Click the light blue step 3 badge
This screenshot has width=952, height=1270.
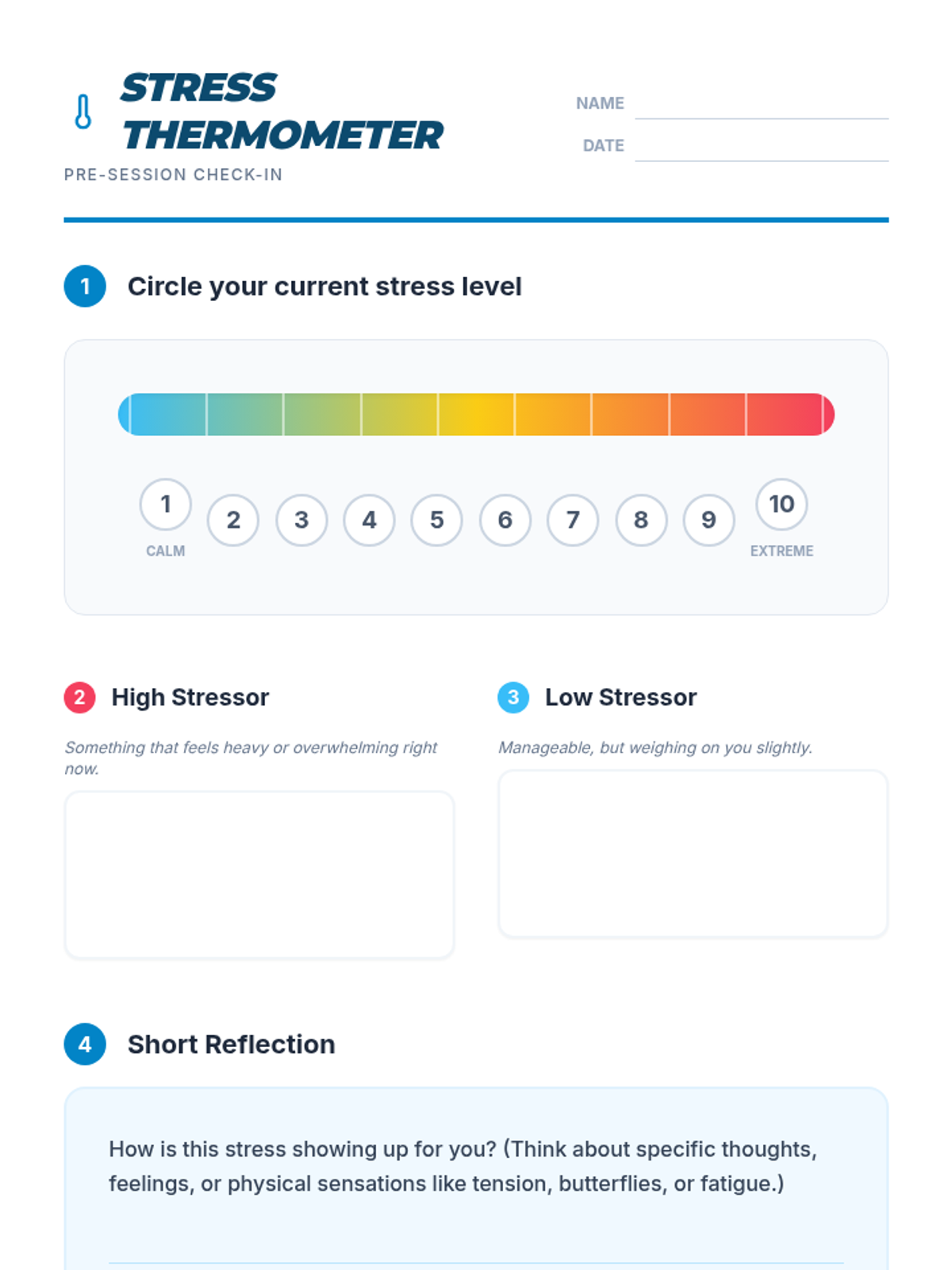tap(513, 698)
